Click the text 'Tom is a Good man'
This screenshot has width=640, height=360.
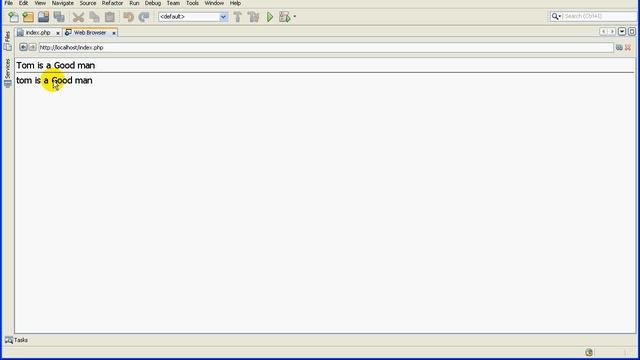(56, 65)
